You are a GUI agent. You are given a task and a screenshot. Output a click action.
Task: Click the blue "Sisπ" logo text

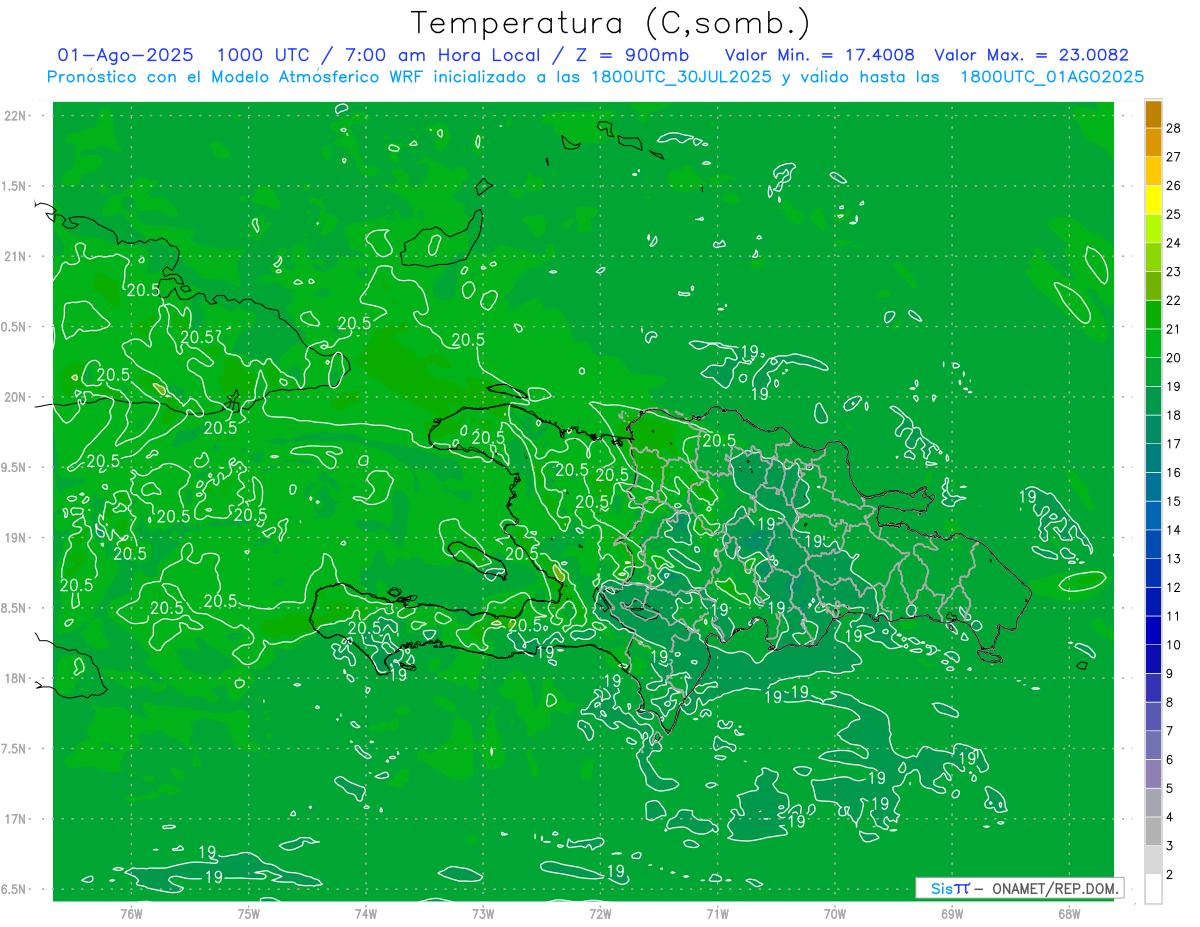950,888
